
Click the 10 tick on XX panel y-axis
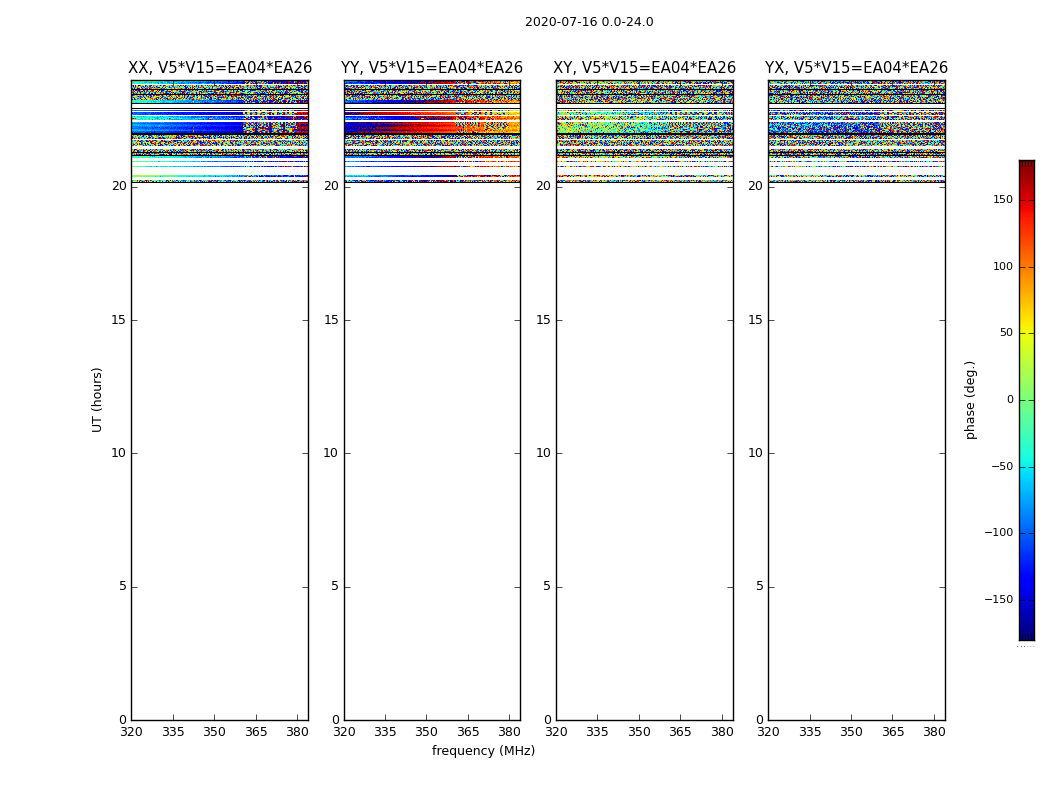pyautogui.click(x=119, y=453)
